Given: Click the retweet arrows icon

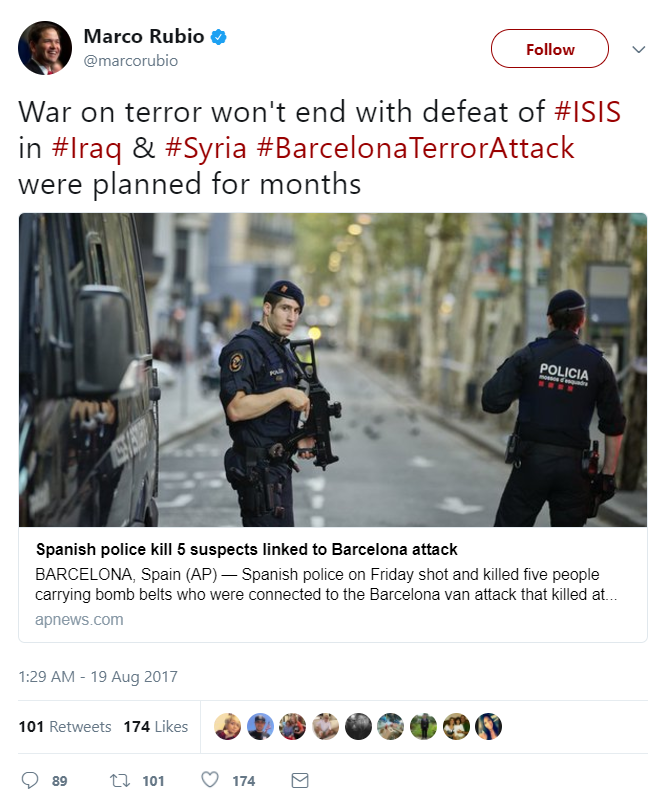Looking at the screenshot, I should pos(120,780).
